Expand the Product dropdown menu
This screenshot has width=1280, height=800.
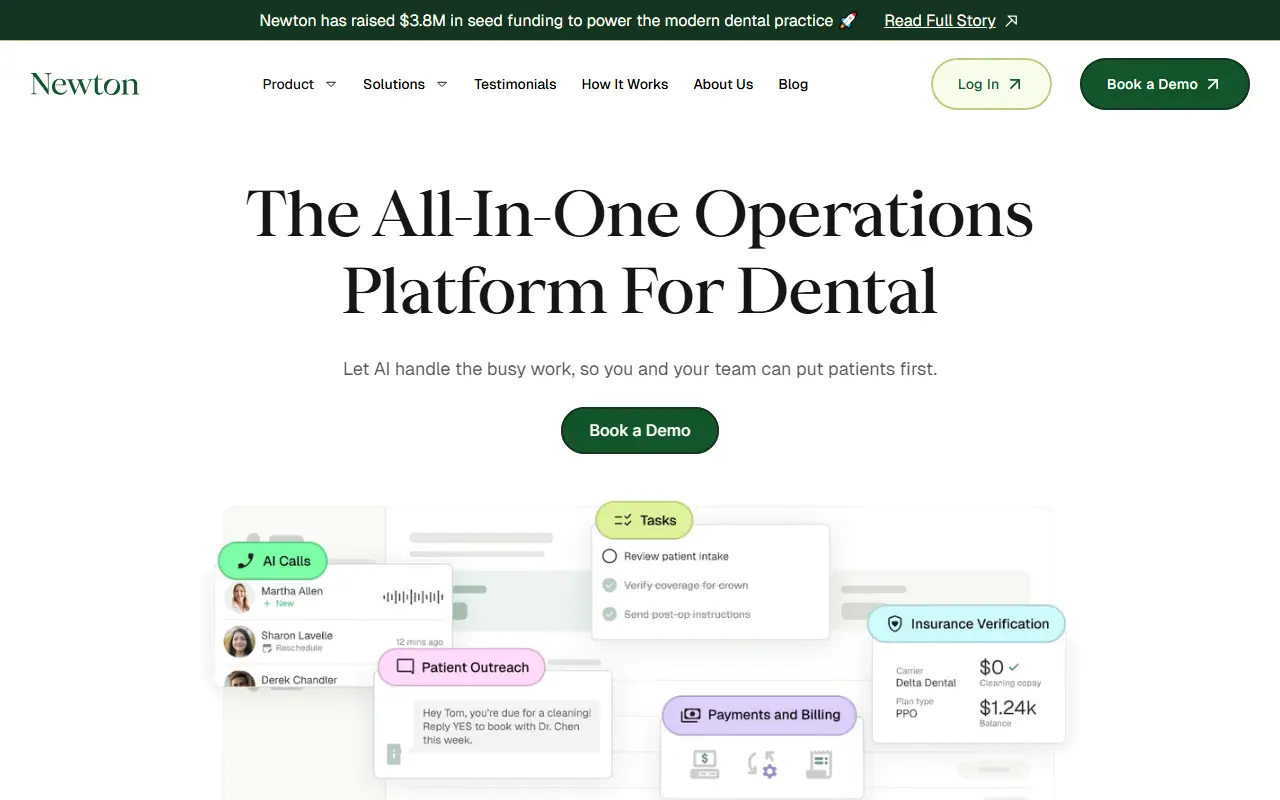(299, 84)
